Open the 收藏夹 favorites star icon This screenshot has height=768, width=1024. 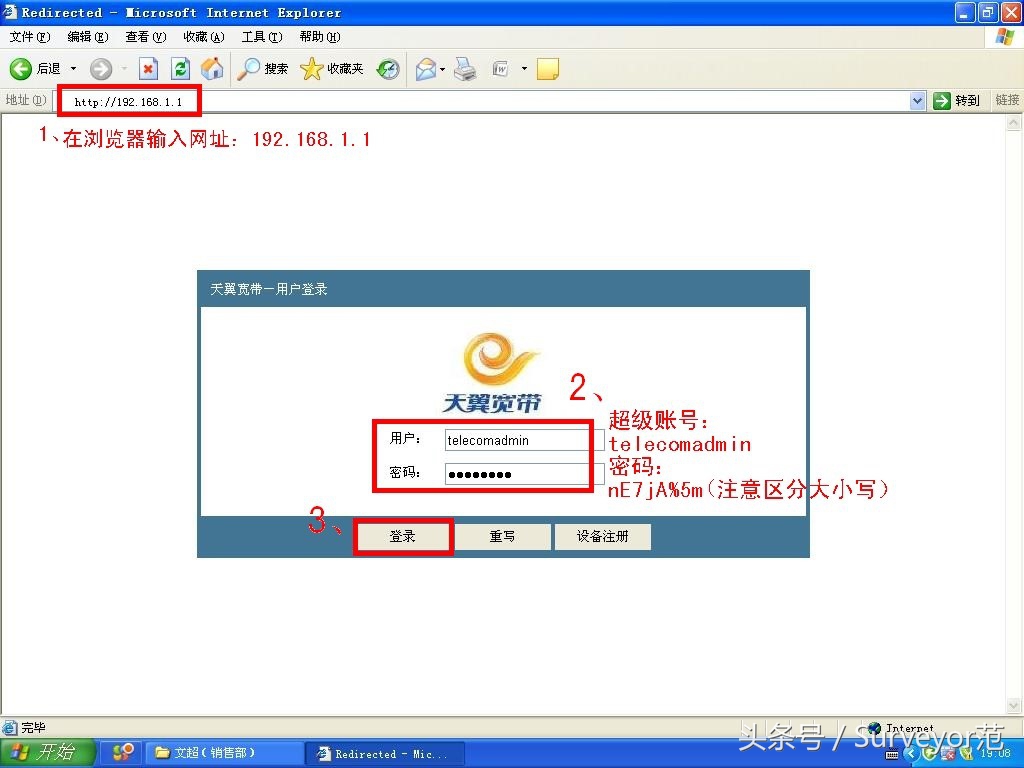point(312,69)
